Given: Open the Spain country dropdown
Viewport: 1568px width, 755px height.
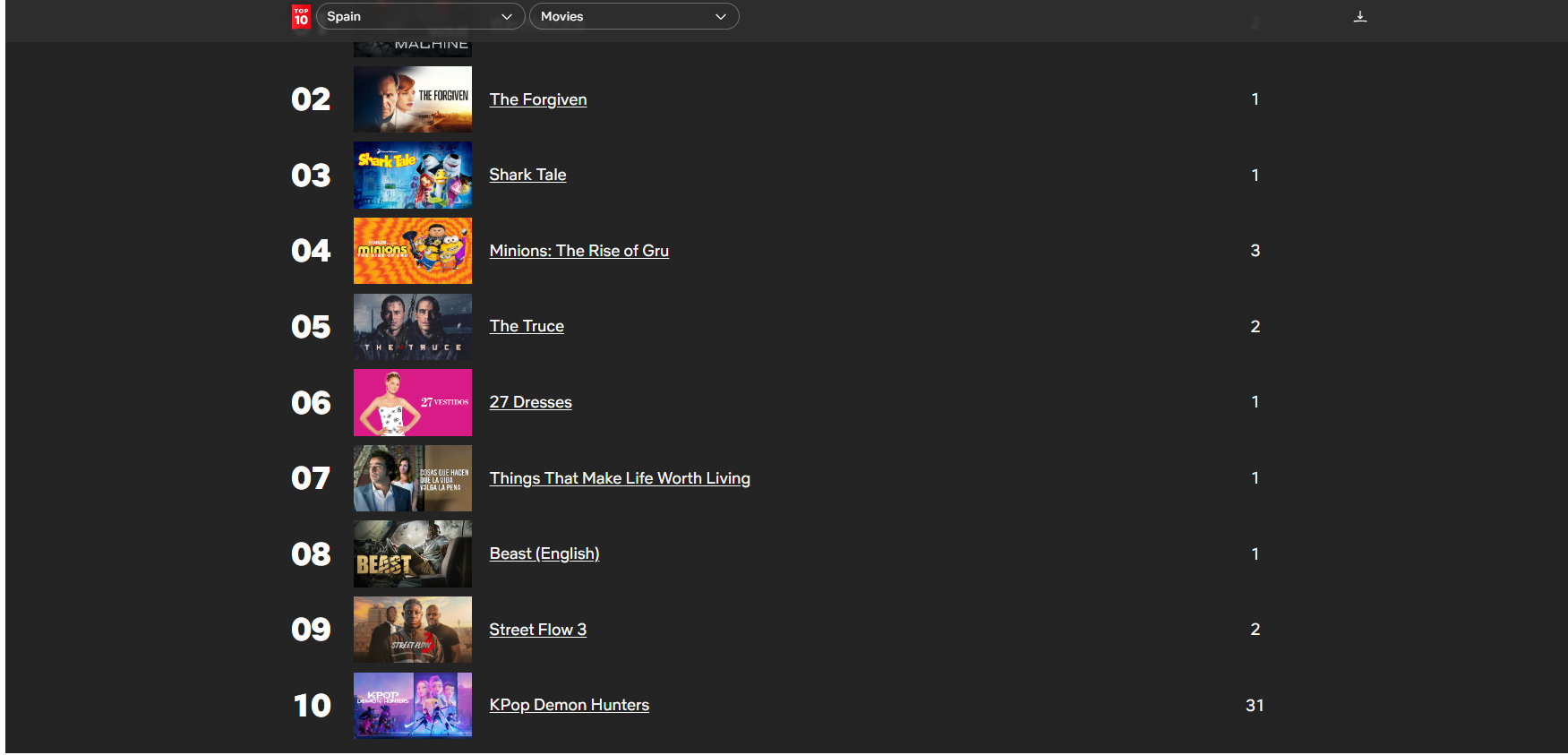Looking at the screenshot, I should [419, 16].
